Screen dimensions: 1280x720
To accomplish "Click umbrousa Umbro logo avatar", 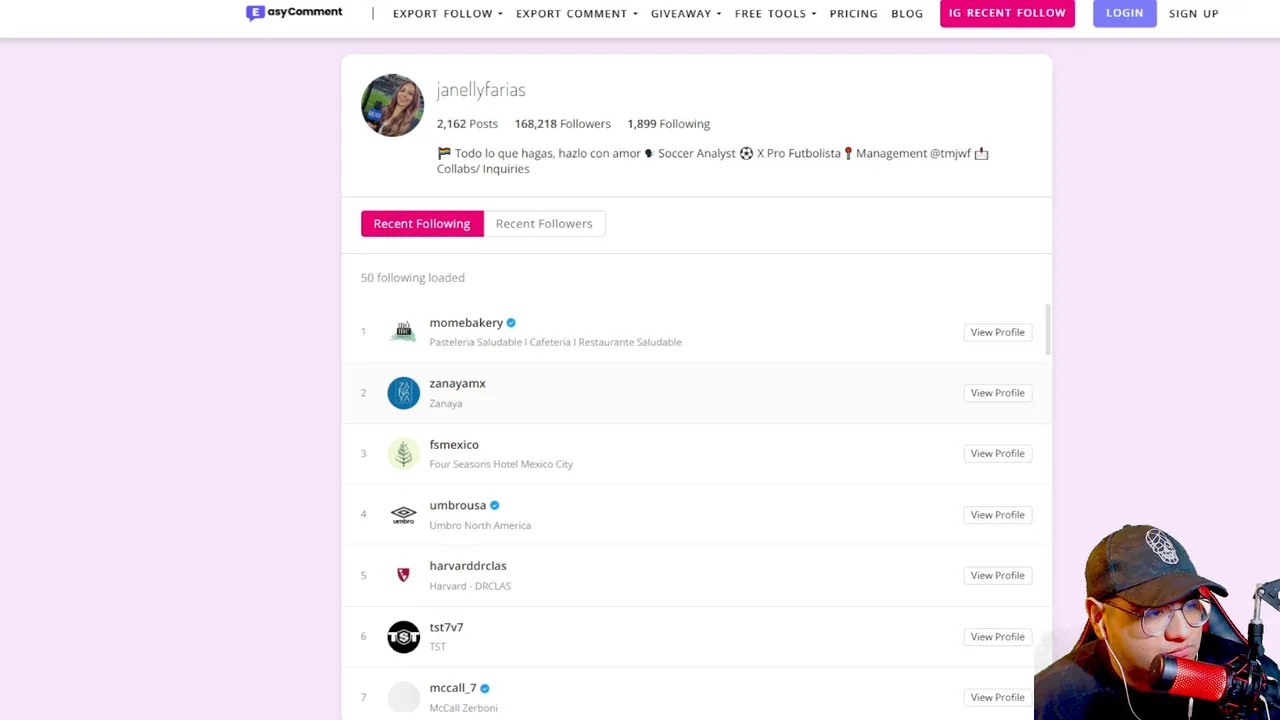I will [403, 515].
